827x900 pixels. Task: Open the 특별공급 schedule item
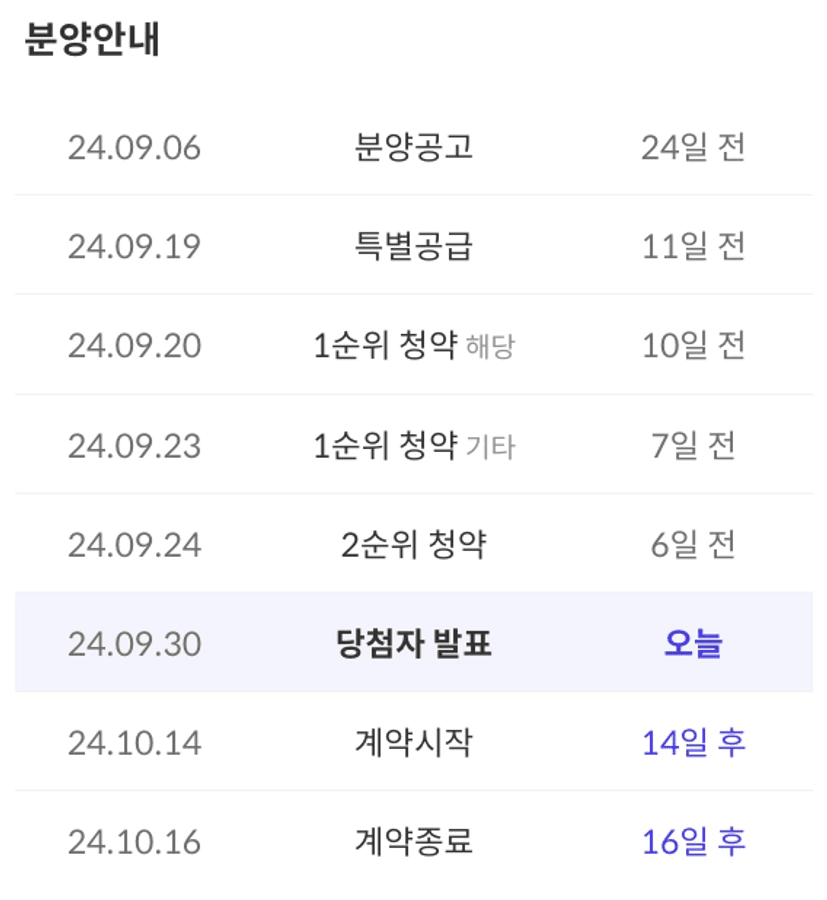[413, 247]
